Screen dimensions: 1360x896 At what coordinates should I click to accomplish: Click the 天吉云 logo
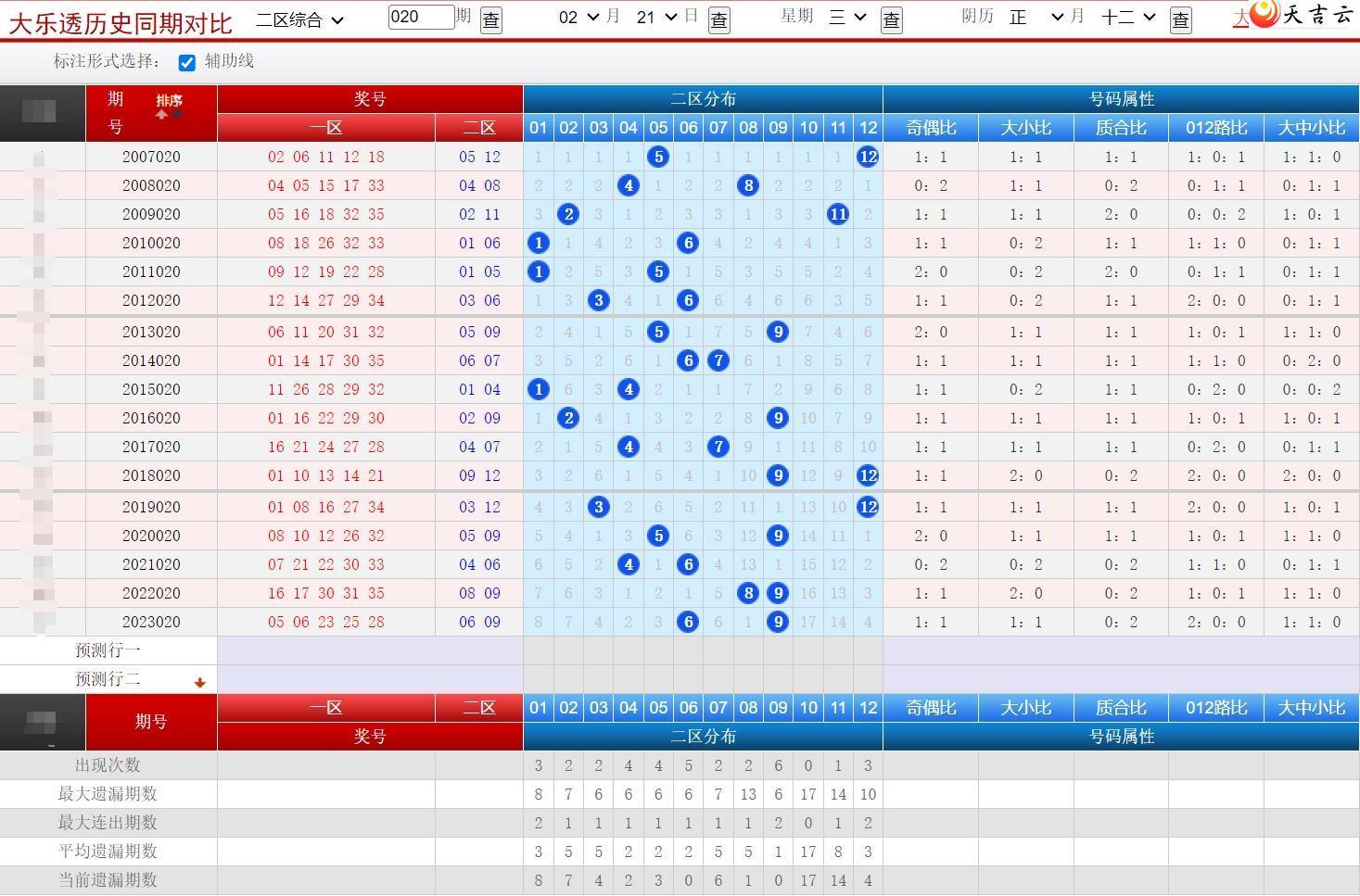(x=1301, y=14)
